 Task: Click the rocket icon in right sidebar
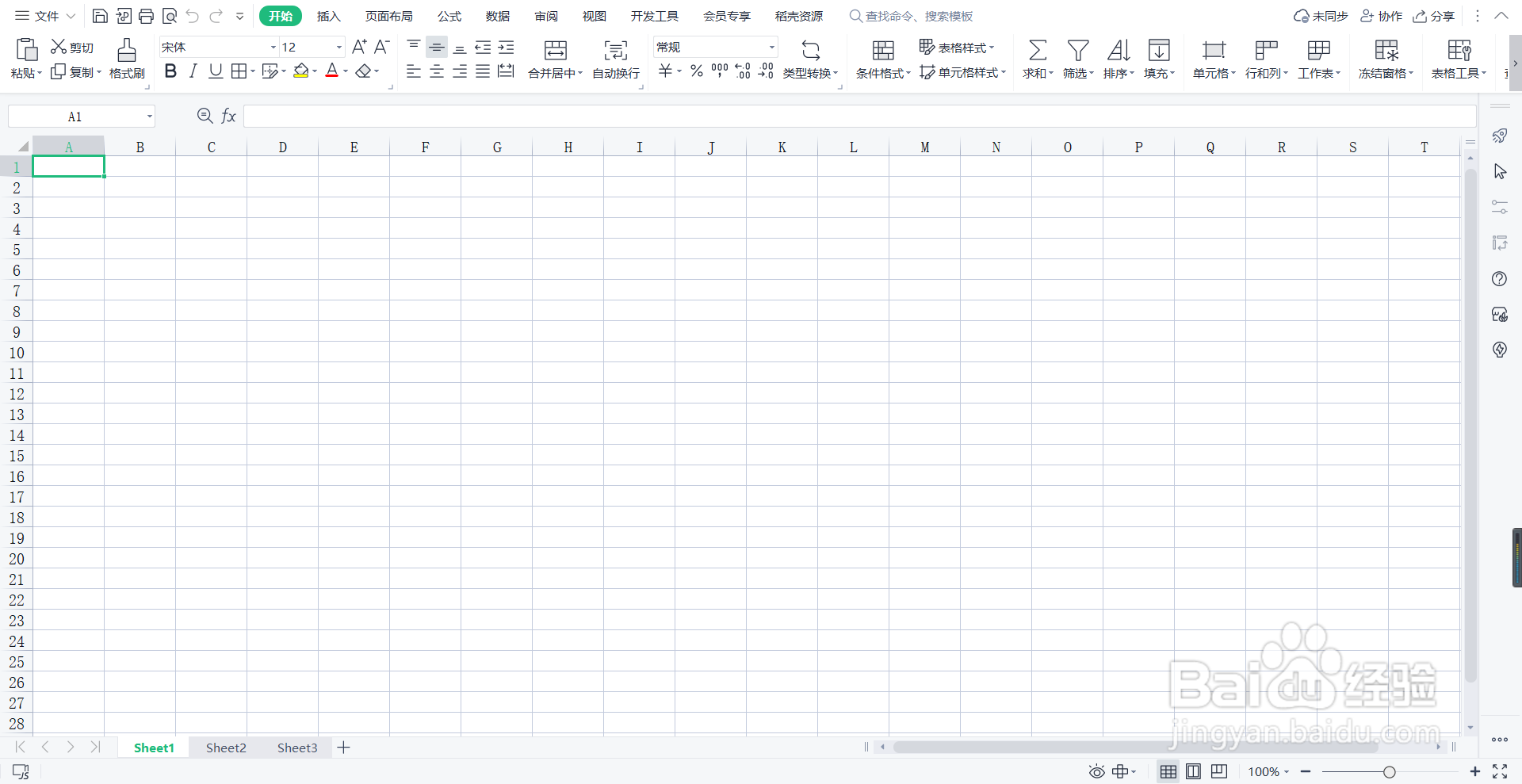[1499, 136]
